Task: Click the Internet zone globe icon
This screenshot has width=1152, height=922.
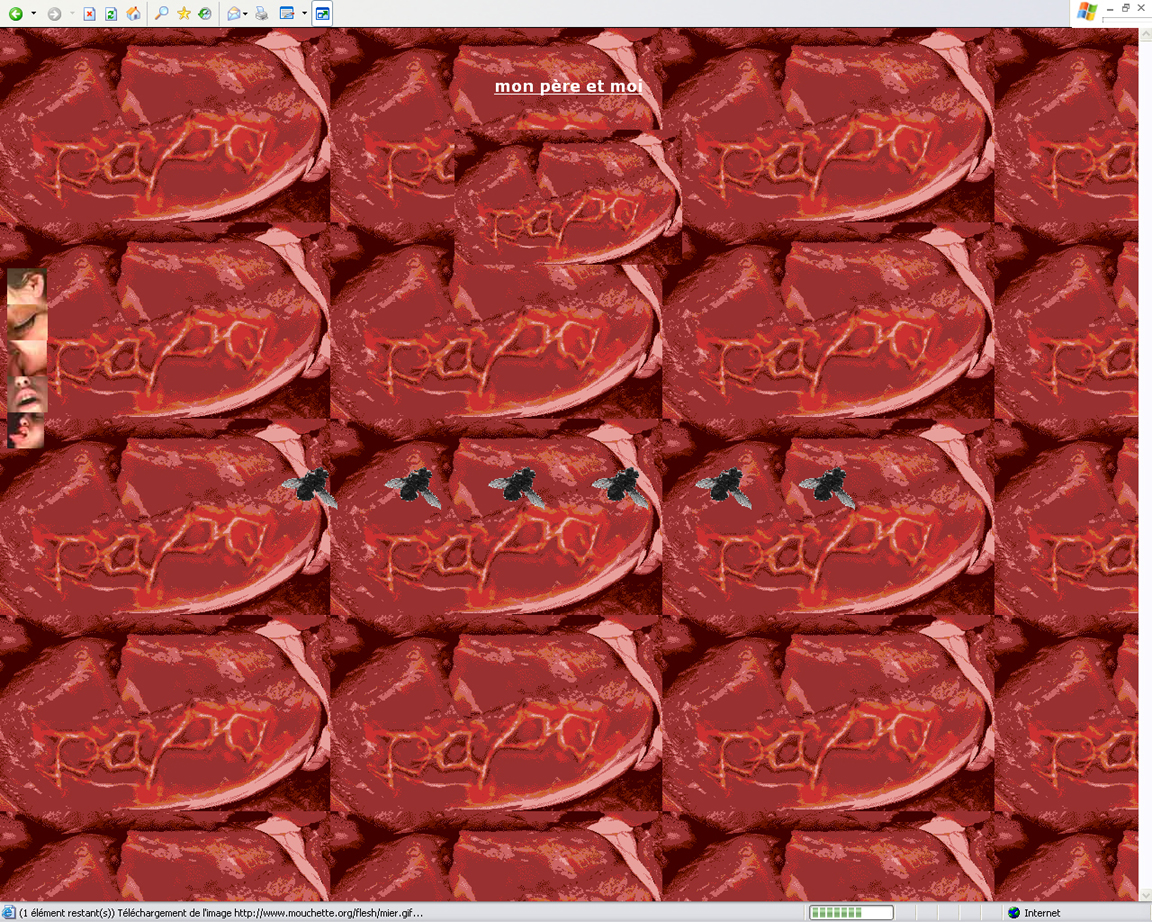Action: (1015, 912)
